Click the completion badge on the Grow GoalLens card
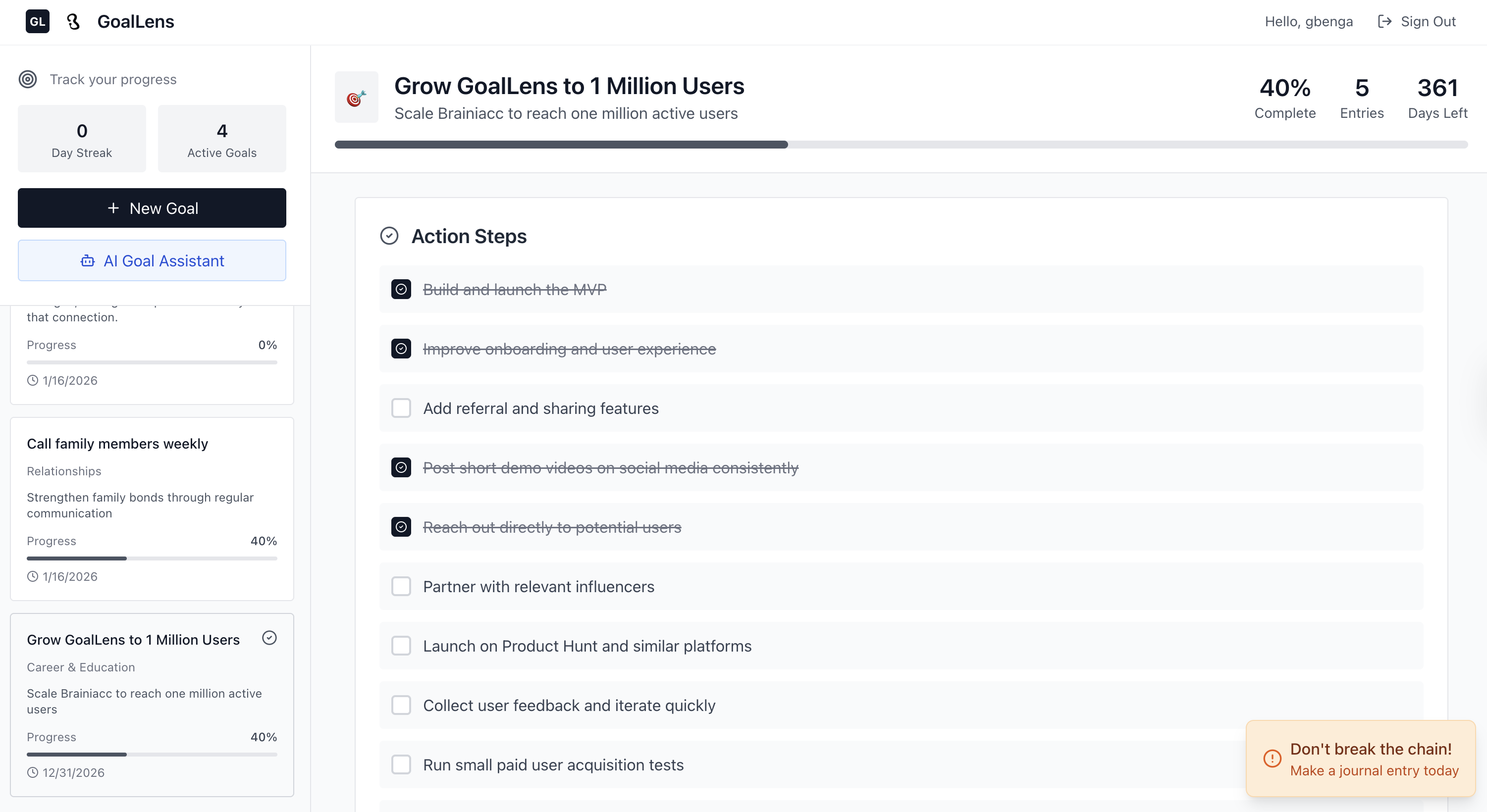1487x812 pixels. pyautogui.click(x=269, y=638)
